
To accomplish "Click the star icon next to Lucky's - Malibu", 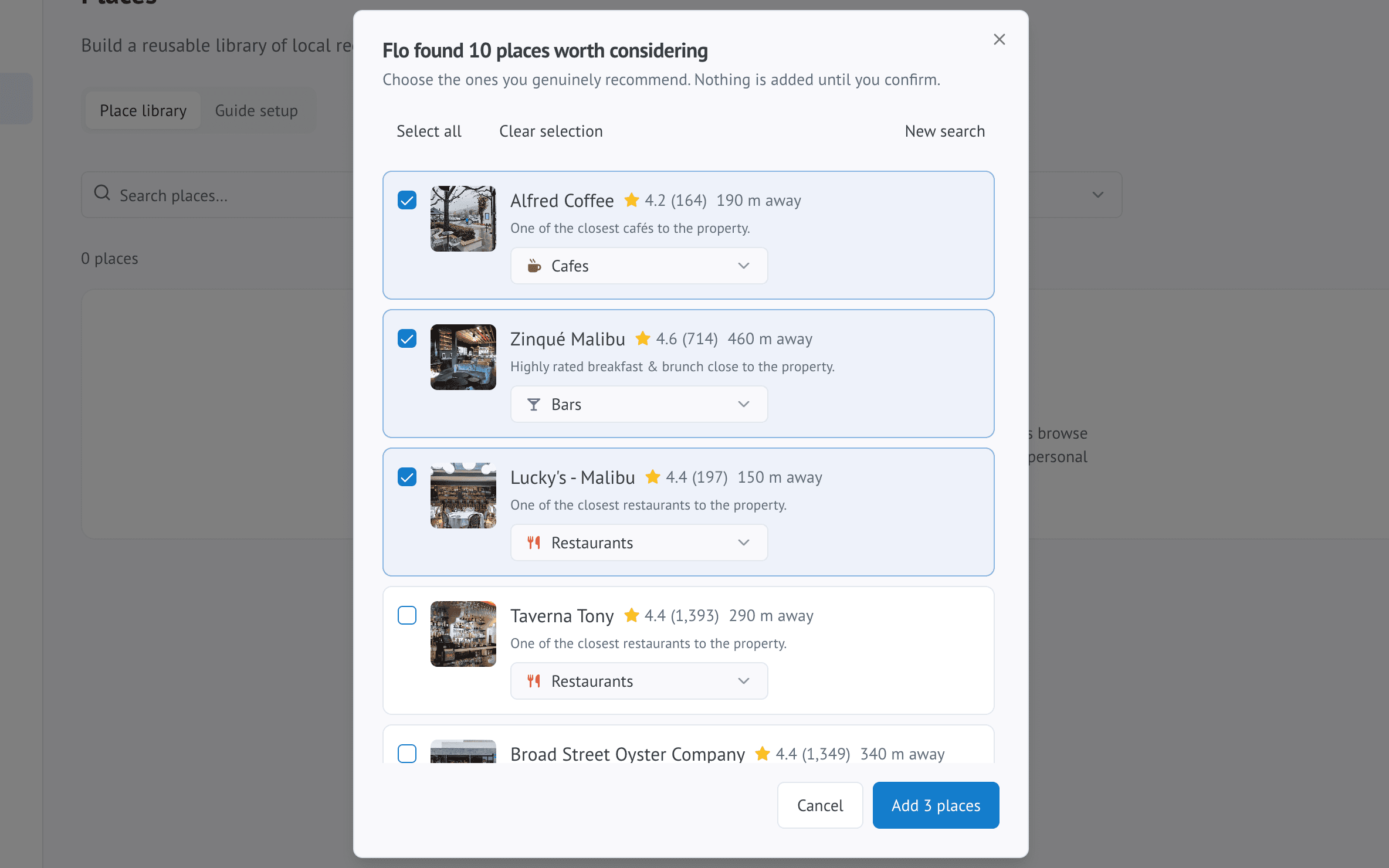I will tap(653, 477).
